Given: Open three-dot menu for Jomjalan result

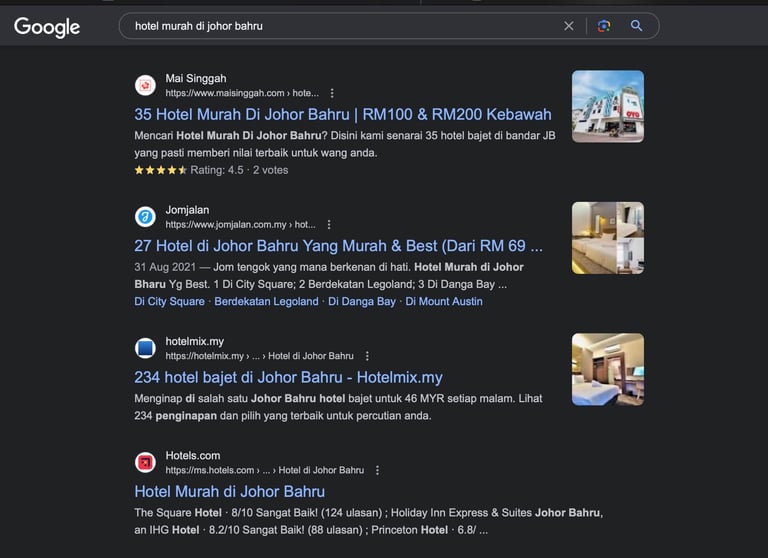Looking at the screenshot, I should point(329,224).
